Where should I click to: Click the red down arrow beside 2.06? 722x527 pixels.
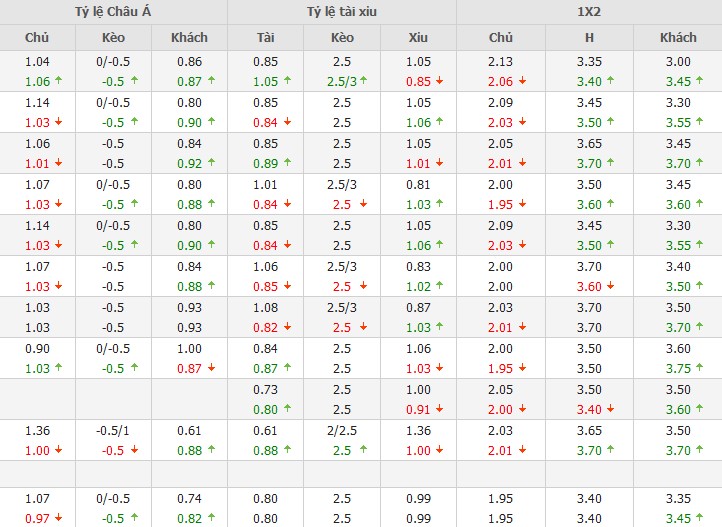[521, 82]
